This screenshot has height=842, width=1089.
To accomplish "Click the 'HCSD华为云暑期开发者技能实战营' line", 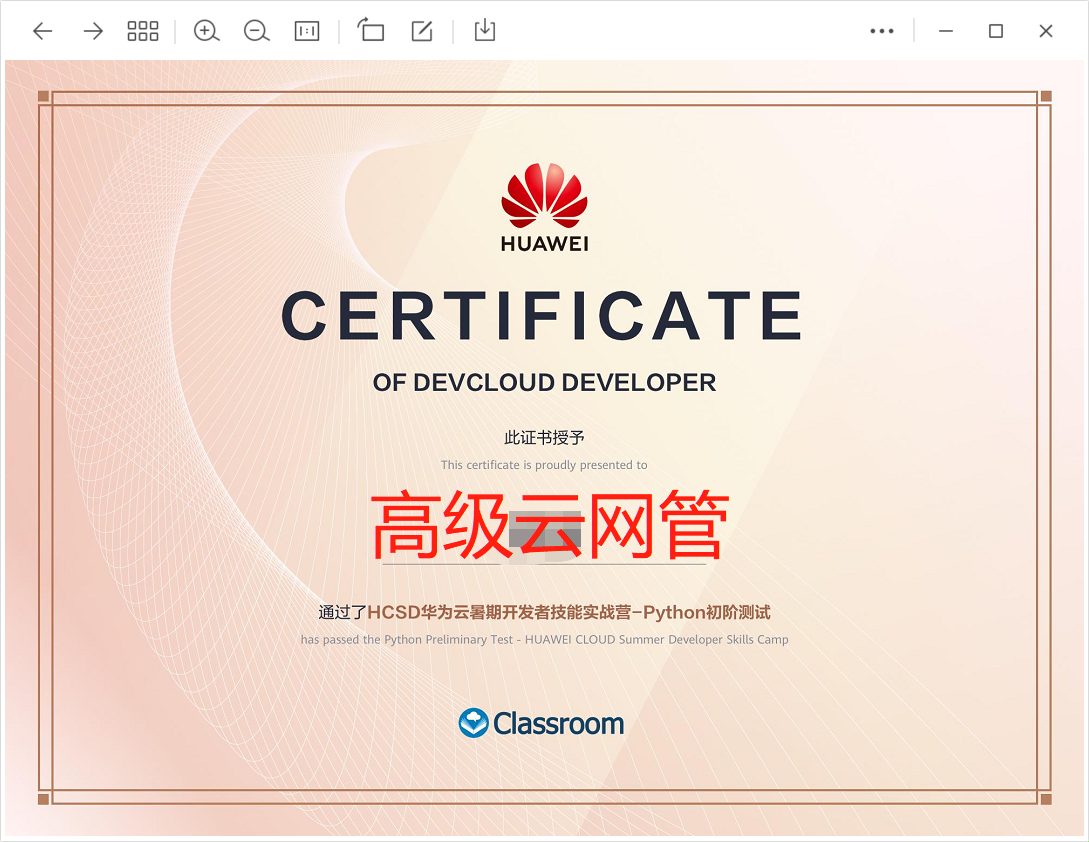I will (544, 612).
